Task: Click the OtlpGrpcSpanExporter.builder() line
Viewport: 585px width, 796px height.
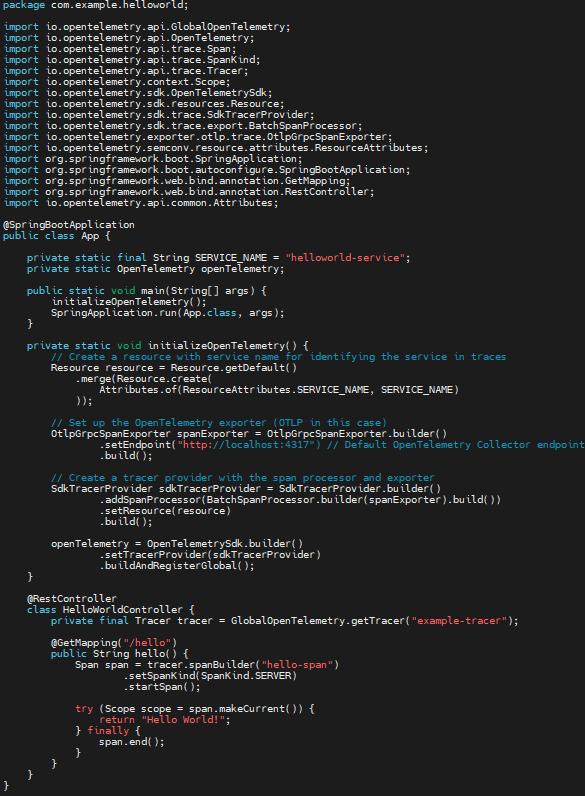Action: [249, 434]
